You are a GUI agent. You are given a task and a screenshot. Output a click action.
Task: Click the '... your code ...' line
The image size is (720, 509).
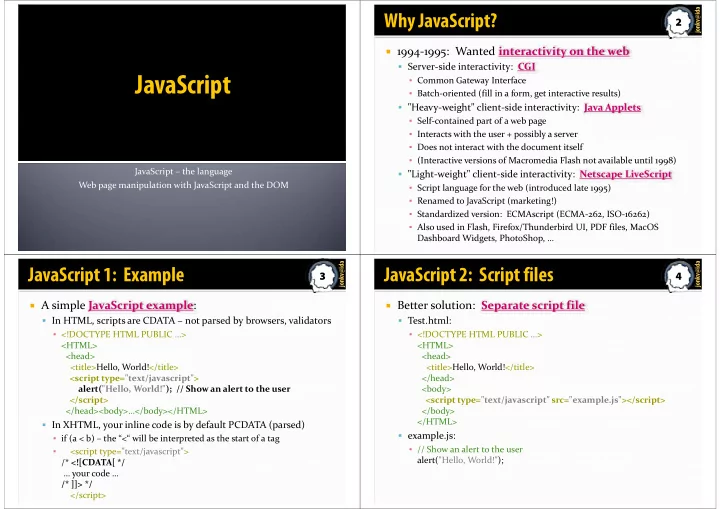(x=91, y=474)
